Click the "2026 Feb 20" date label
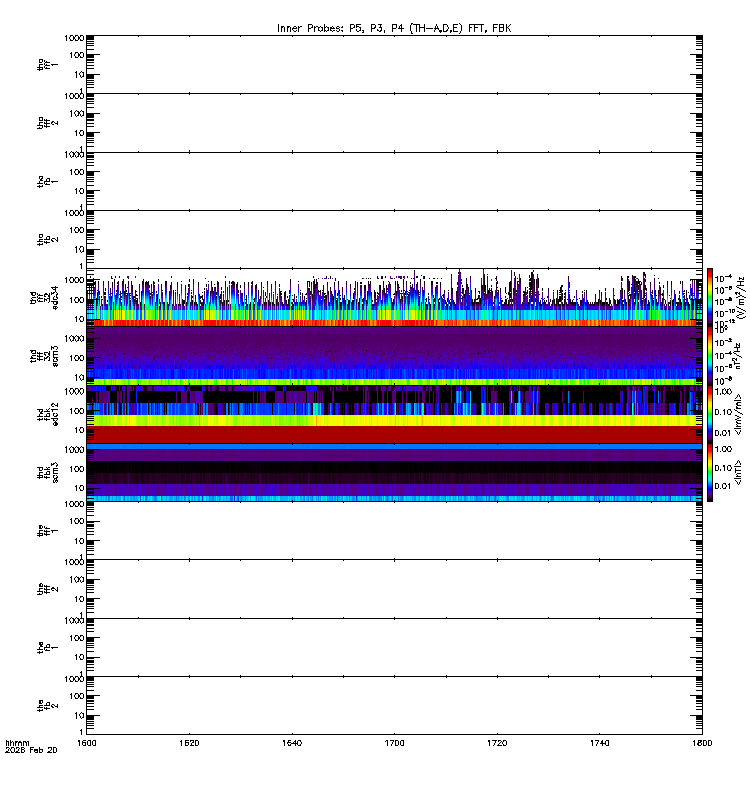 coord(31,750)
